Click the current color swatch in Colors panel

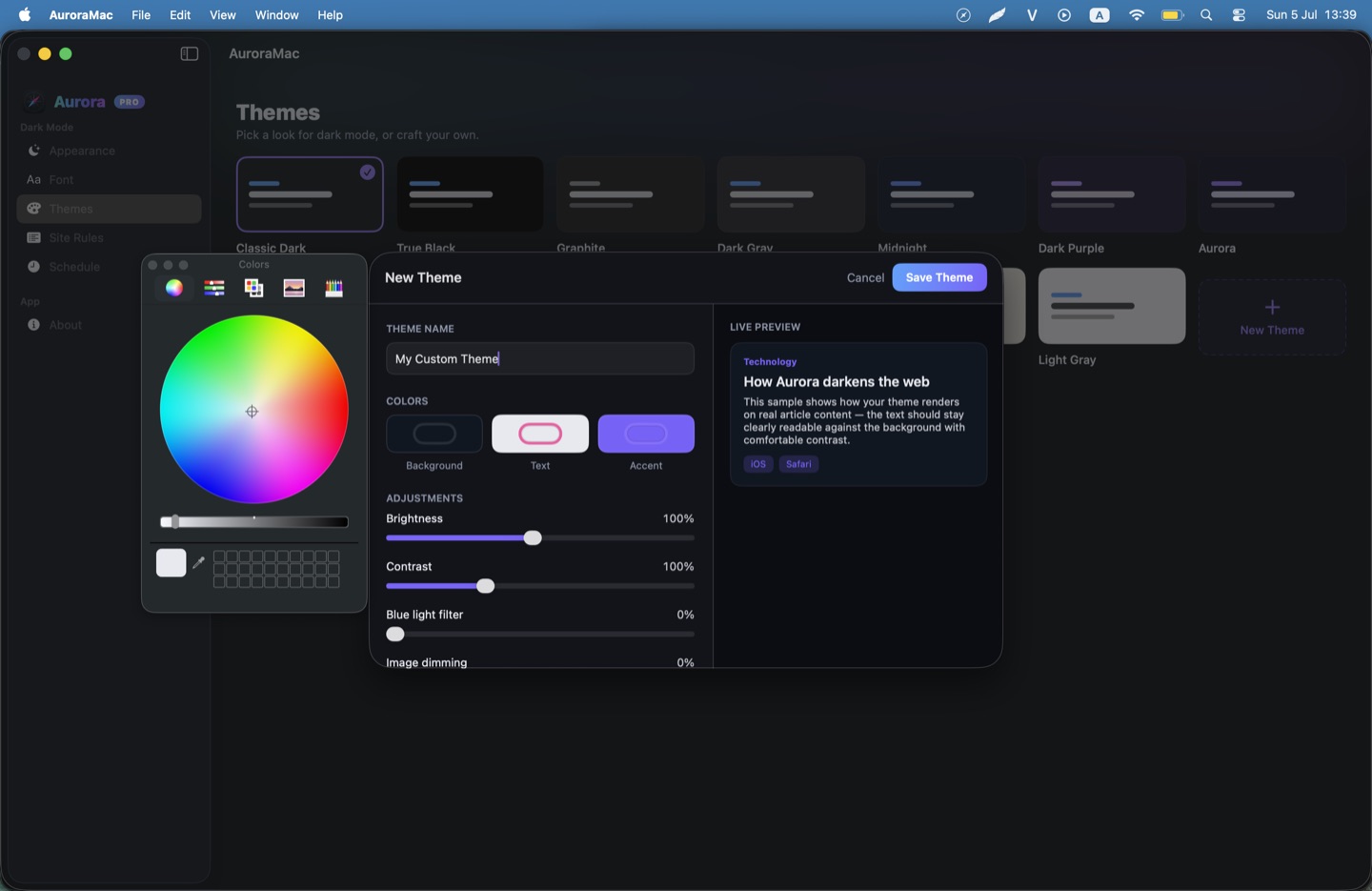tap(171, 563)
